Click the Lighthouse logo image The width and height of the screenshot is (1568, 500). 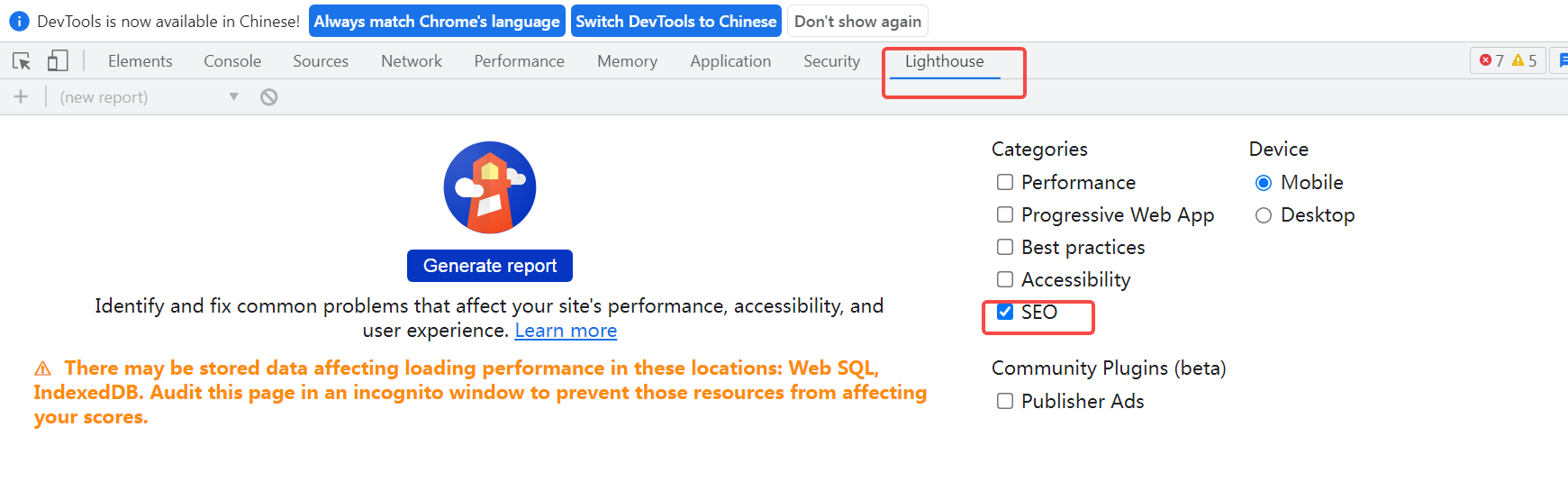490,187
